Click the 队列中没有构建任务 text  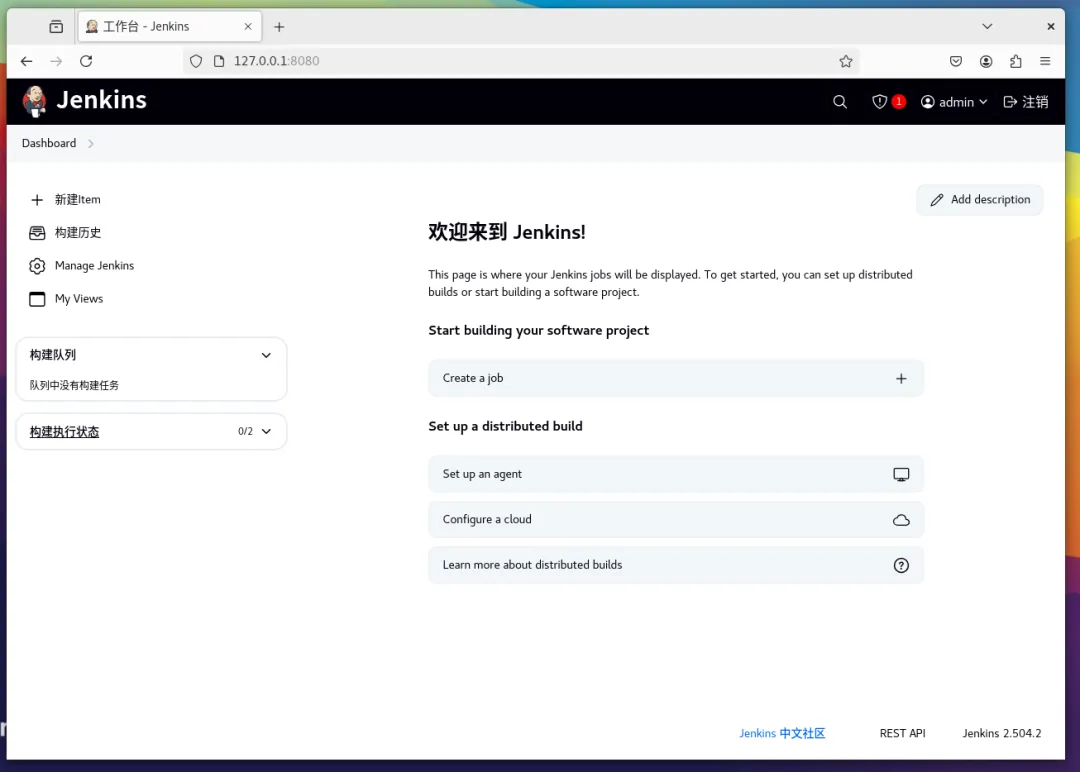tap(74, 386)
